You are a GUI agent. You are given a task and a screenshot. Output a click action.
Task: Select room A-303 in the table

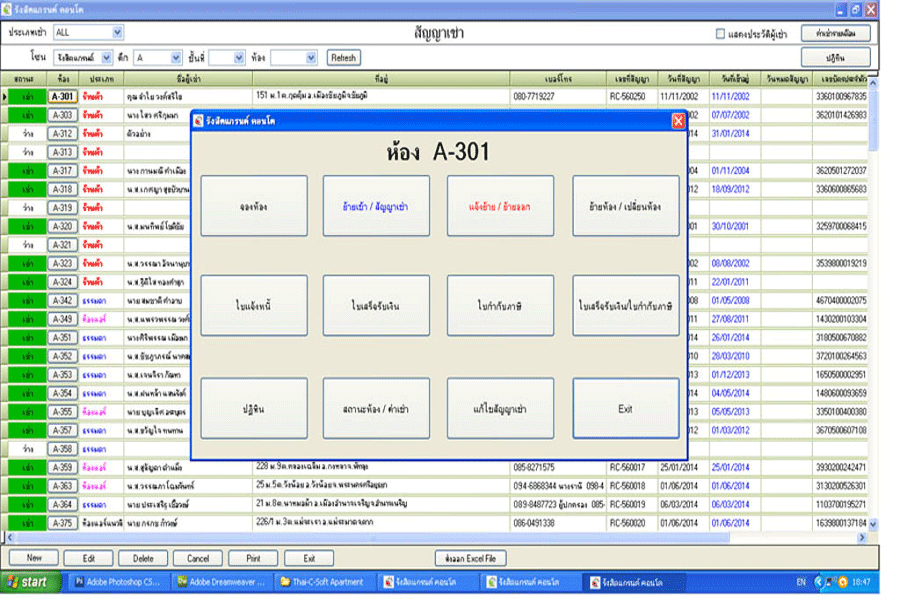point(62,115)
